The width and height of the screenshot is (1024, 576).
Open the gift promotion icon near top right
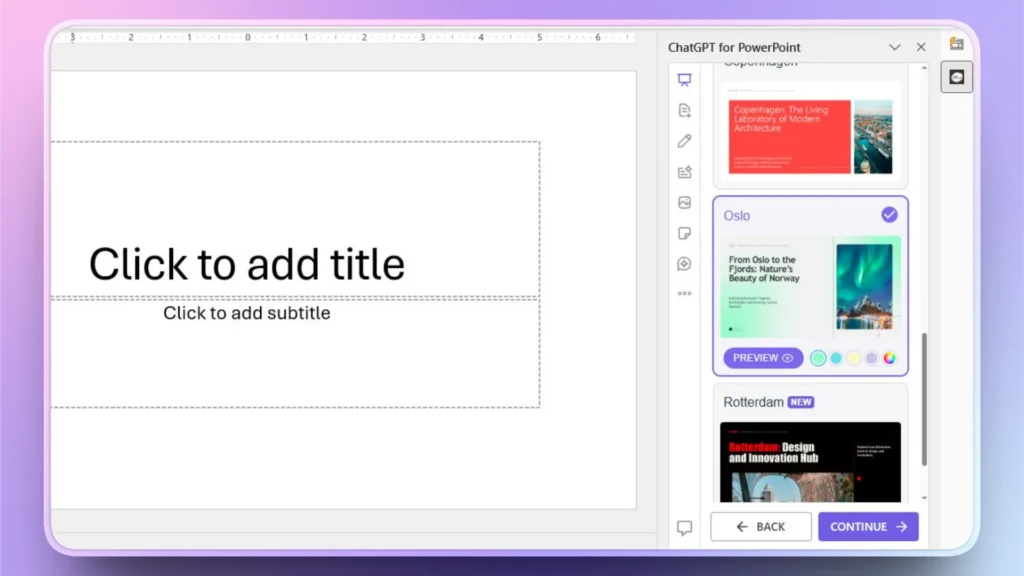click(x=957, y=46)
